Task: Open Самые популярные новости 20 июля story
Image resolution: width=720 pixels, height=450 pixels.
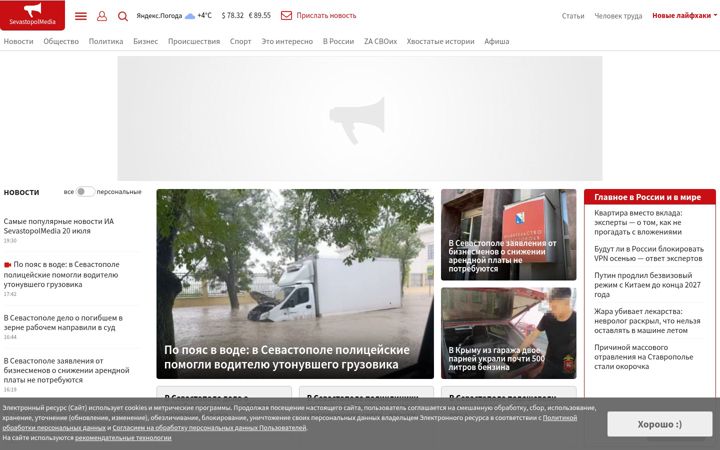Action: (x=59, y=226)
